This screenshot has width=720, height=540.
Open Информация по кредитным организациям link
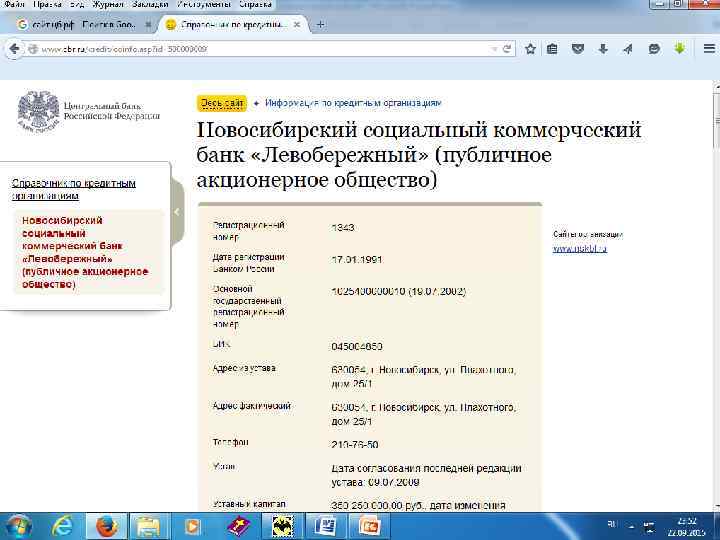point(353,103)
